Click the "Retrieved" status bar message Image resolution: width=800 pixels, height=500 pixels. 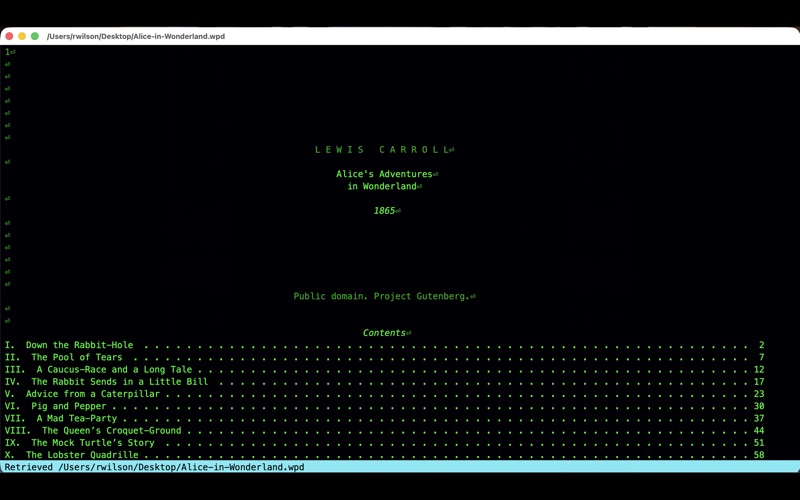(x=154, y=467)
